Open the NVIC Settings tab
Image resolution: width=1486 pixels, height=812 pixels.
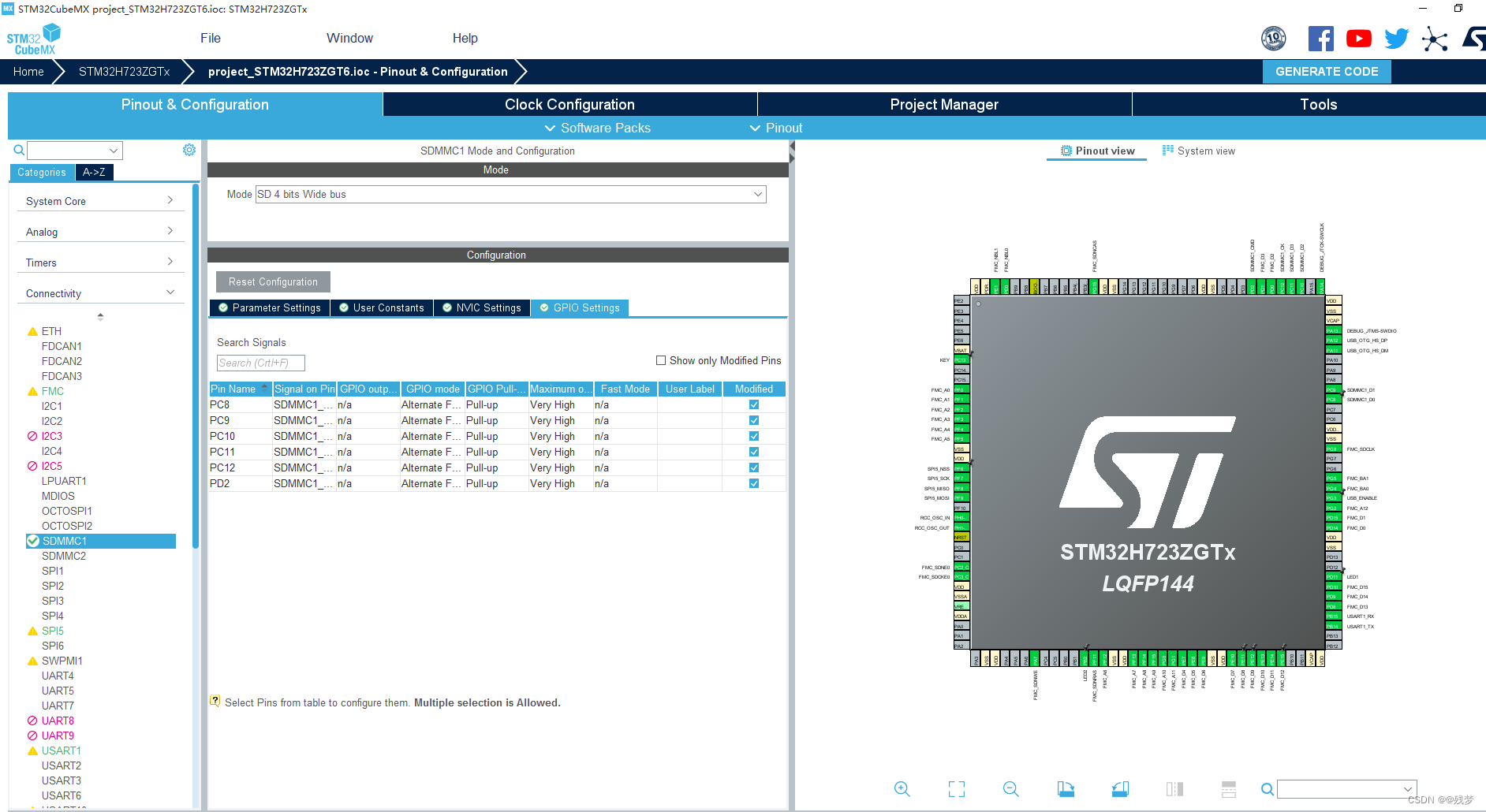click(481, 307)
